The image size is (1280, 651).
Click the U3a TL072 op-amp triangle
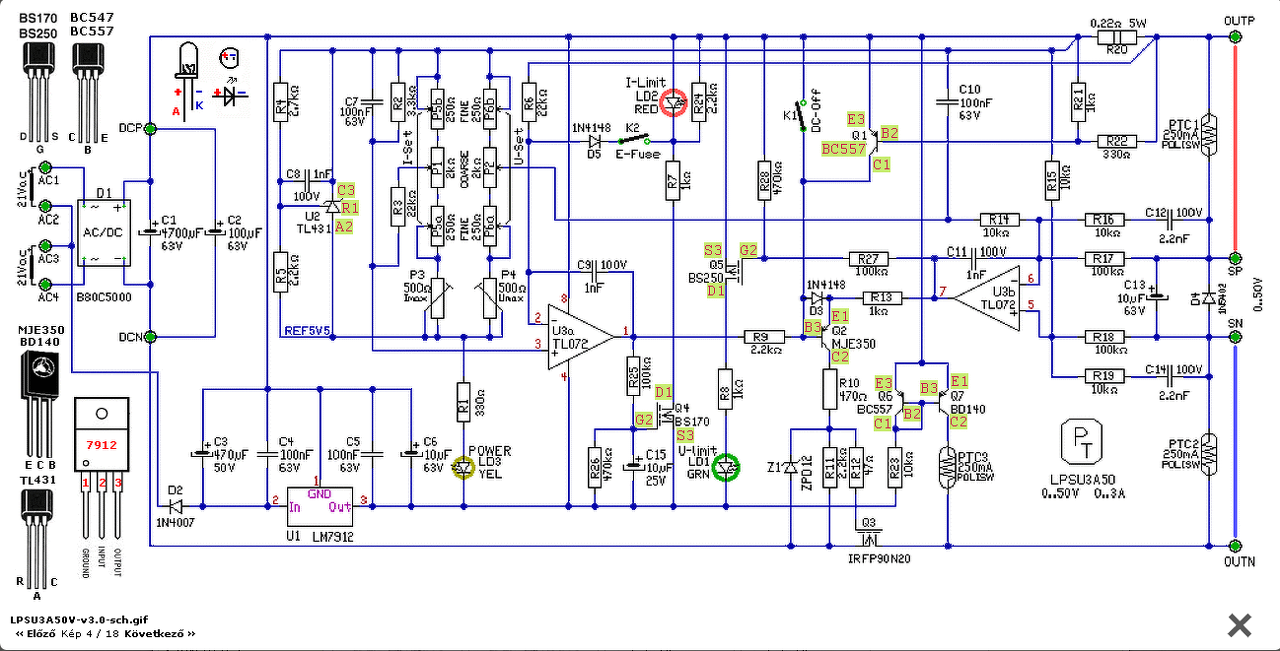click(580, 337)
